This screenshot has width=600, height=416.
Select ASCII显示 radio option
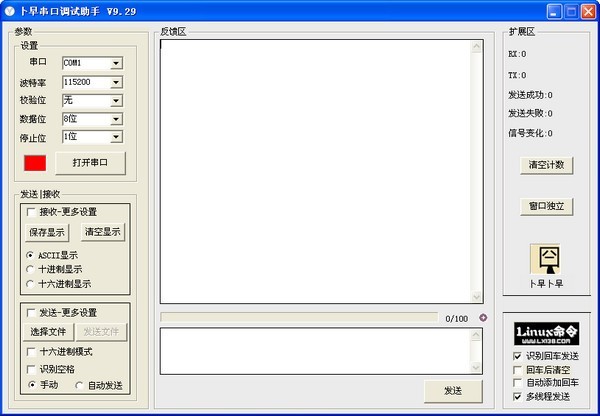click(30, 255)
